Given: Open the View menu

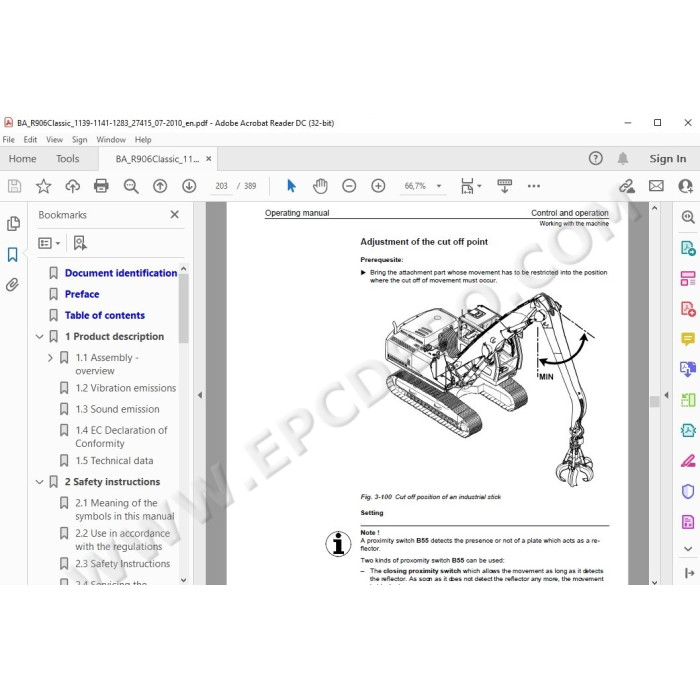Looking at the screenshot, I should point(54,140).
